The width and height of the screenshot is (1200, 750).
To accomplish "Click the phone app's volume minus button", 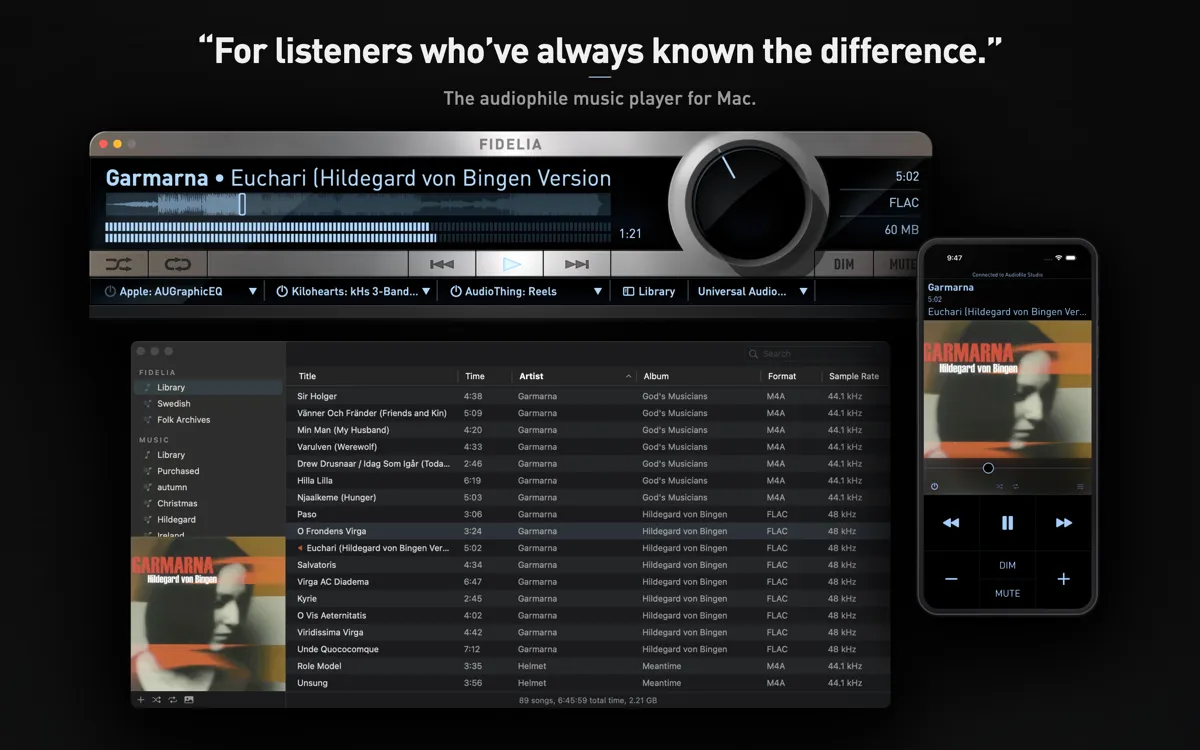I will click(951, 579).
